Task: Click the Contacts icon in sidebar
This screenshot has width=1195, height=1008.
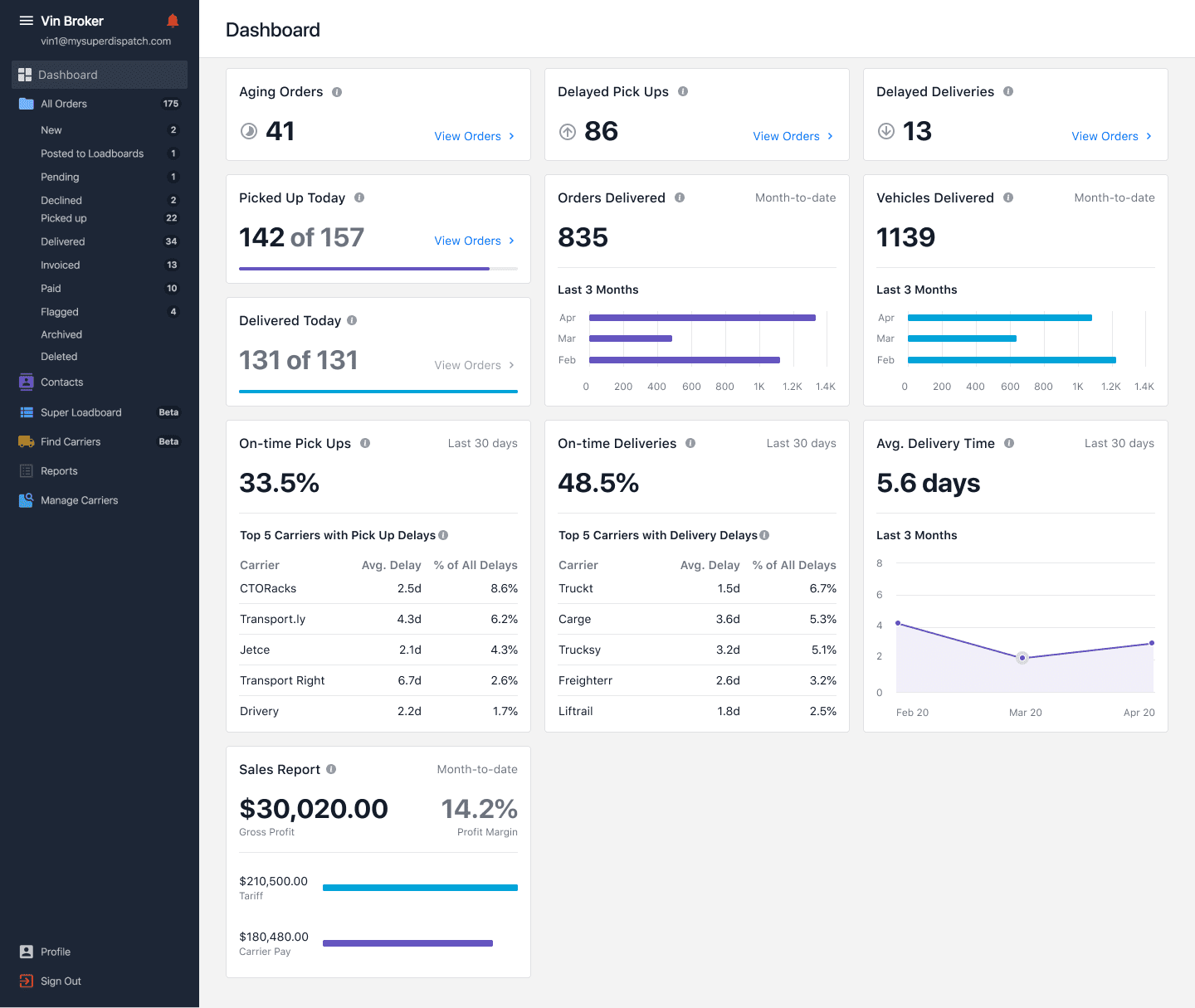Action: pos(26,382)
